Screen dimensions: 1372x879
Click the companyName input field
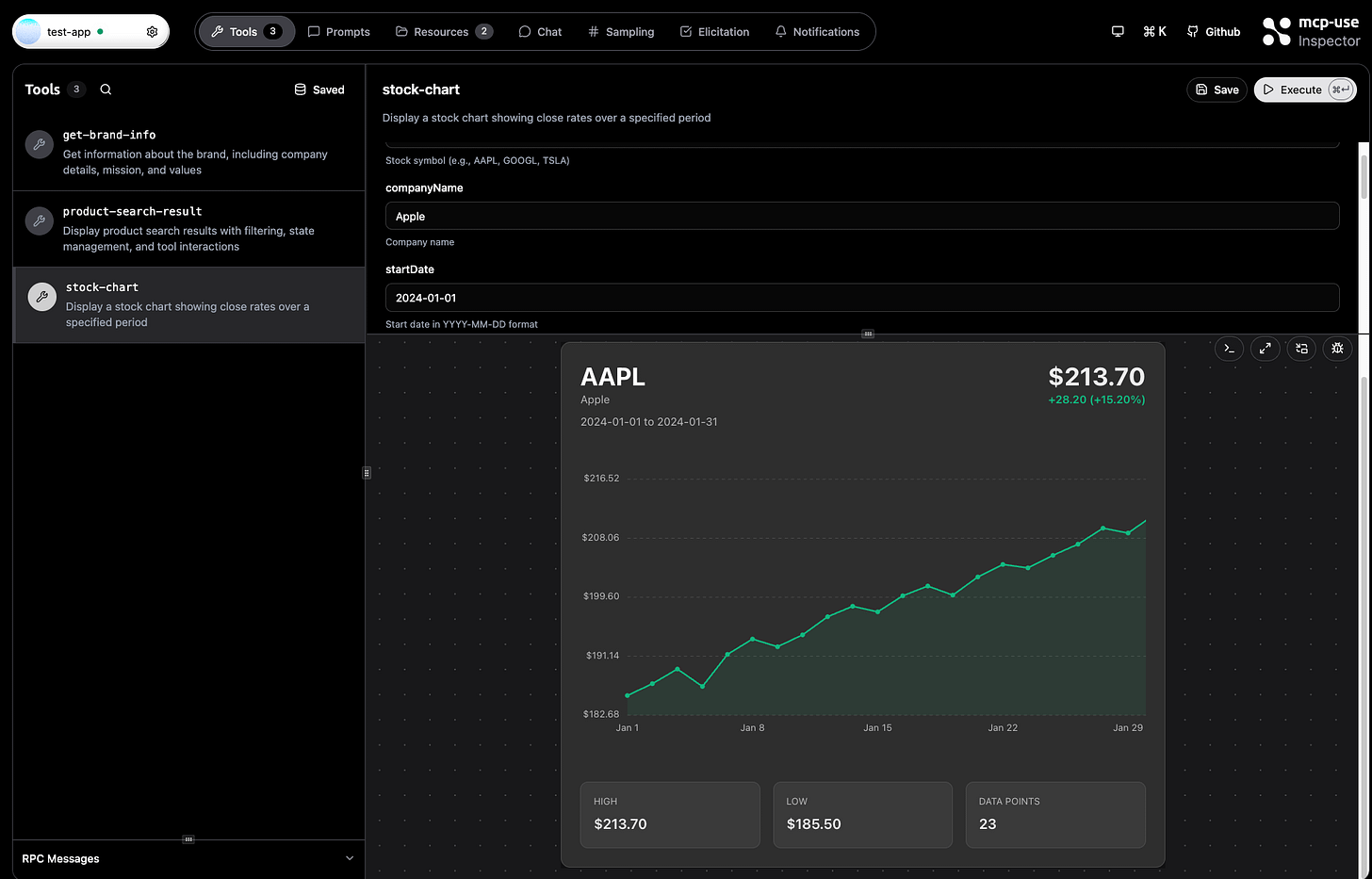(862, 216)
